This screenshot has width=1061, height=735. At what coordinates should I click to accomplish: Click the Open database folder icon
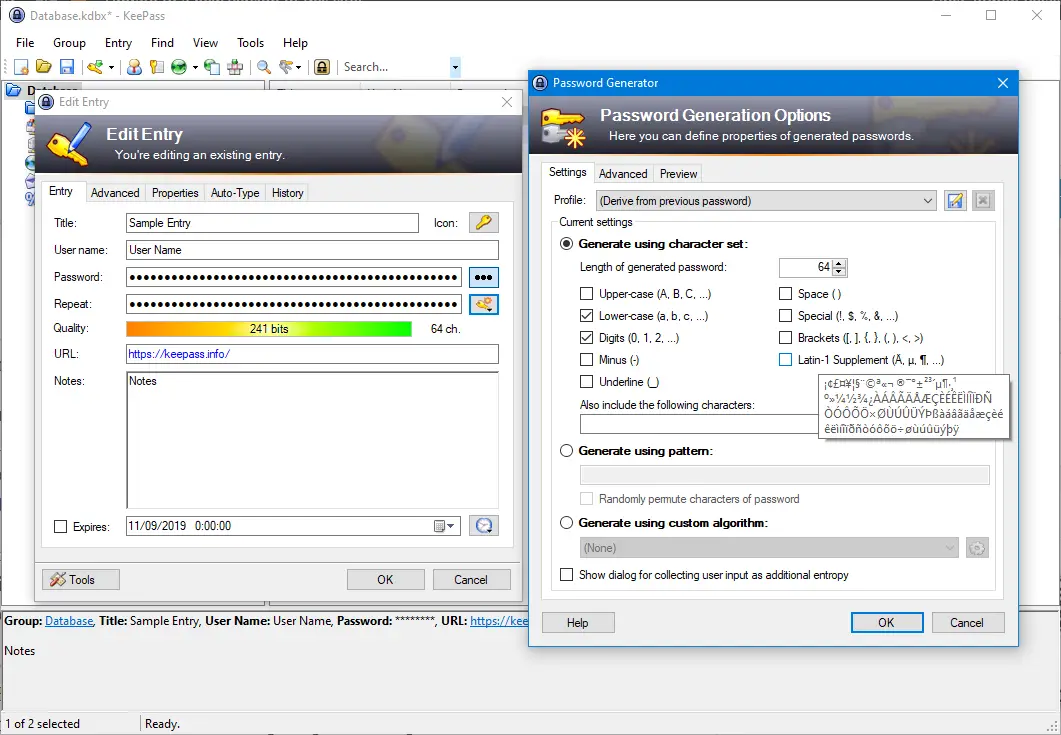click(x=44, y=66)
